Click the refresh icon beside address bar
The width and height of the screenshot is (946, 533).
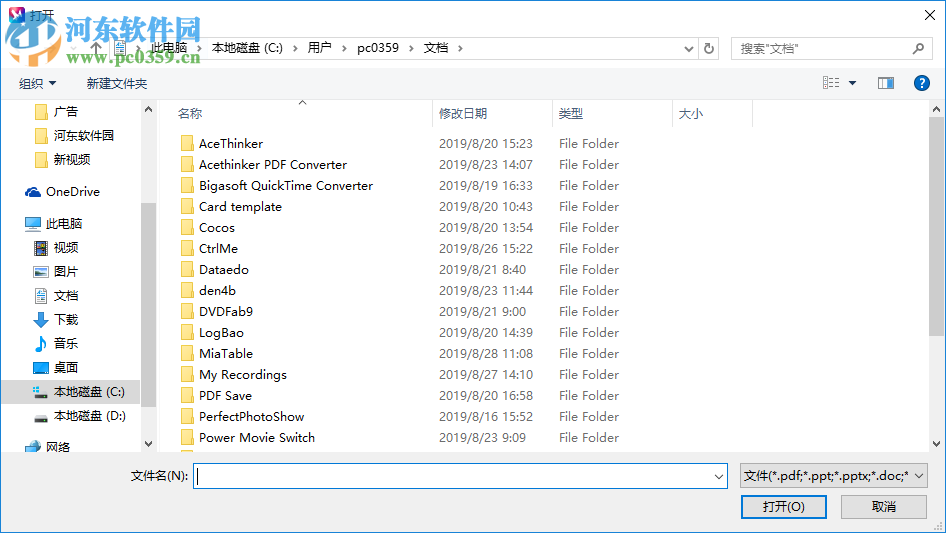pos(709,48)
